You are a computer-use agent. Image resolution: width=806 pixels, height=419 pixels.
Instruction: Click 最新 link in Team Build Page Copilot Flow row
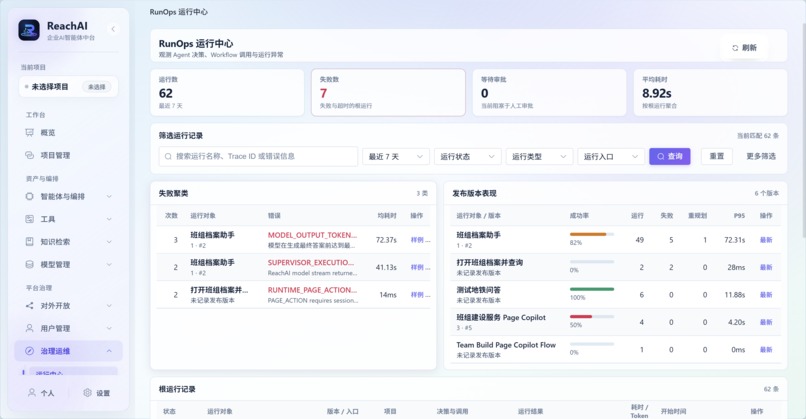[x=766, y=350]
